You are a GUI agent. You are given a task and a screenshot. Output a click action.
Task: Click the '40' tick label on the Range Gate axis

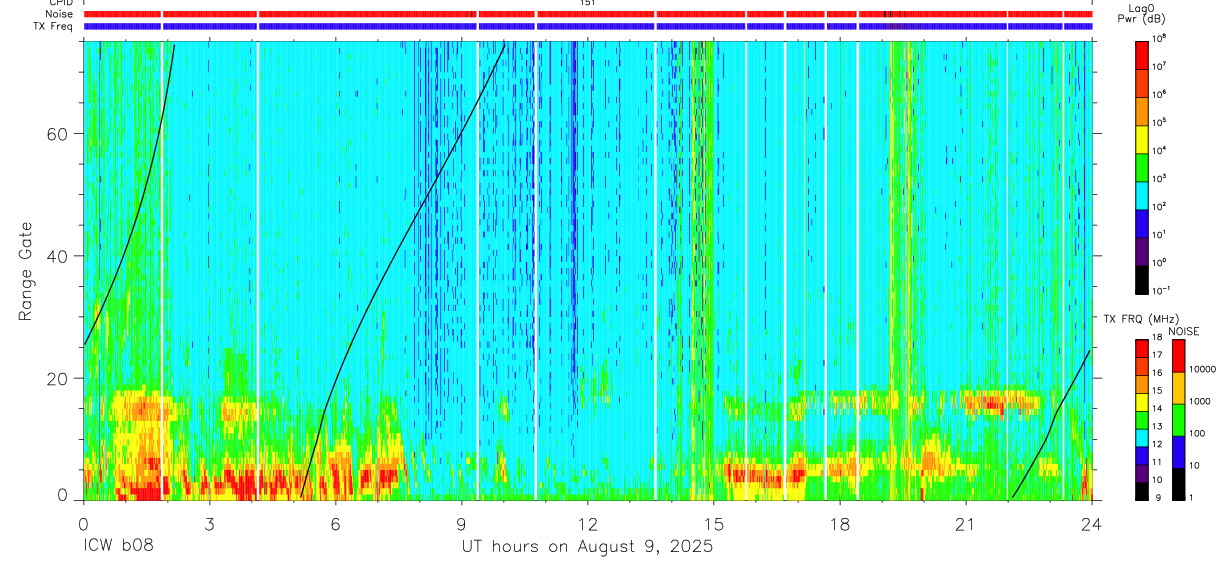[x=60, y=256]
